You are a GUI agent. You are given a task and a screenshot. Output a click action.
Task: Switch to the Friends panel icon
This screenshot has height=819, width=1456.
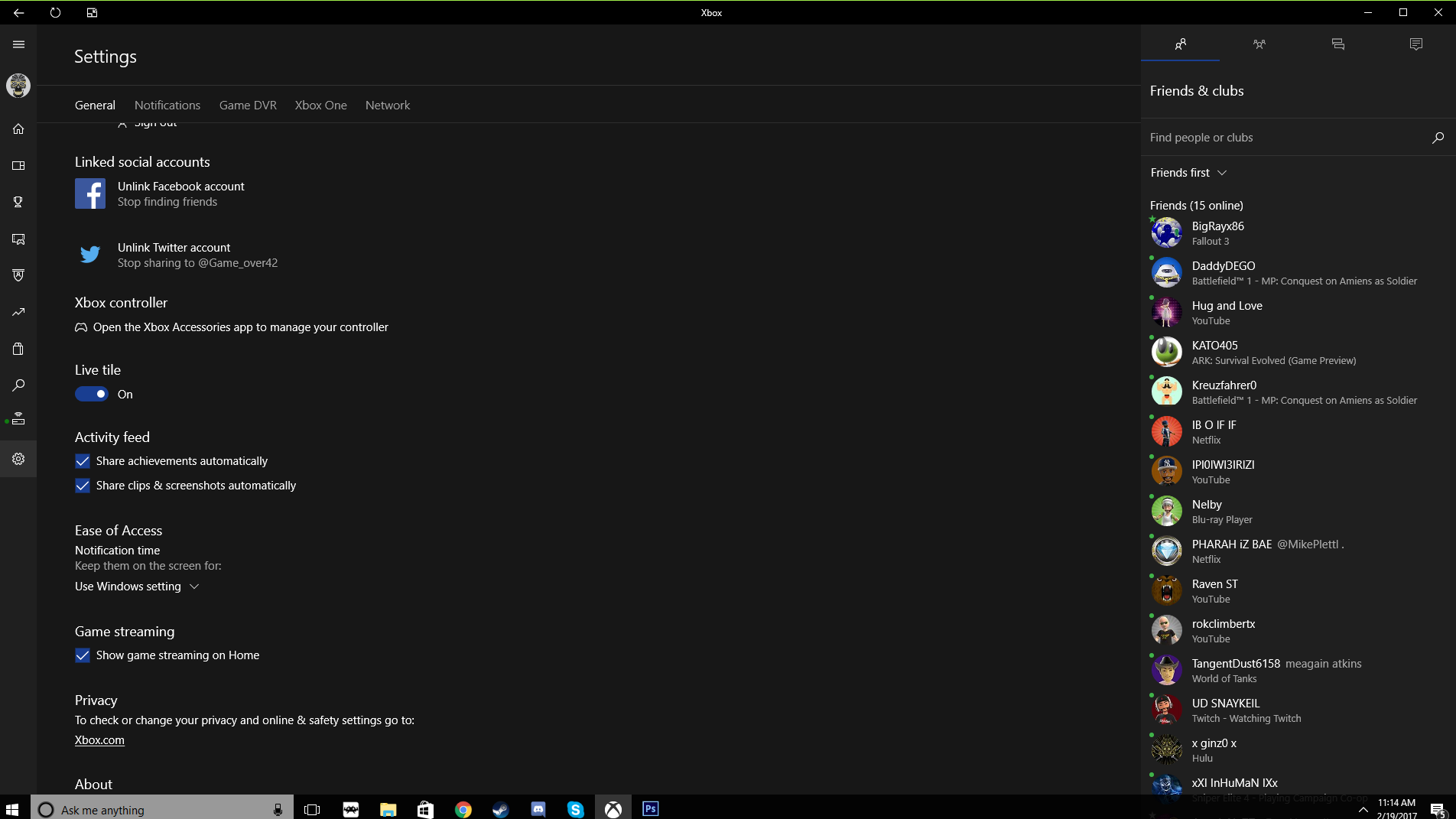1181,44
